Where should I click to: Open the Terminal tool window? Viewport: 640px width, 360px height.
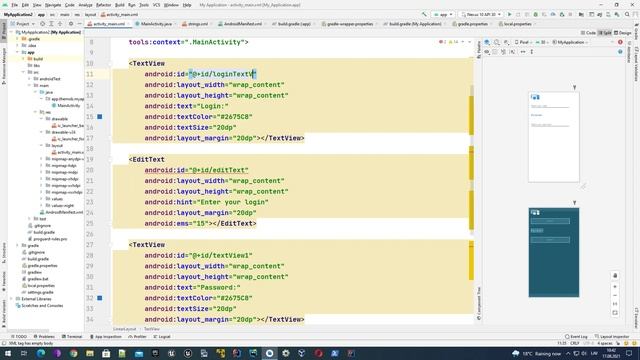[x=72, y=337]
